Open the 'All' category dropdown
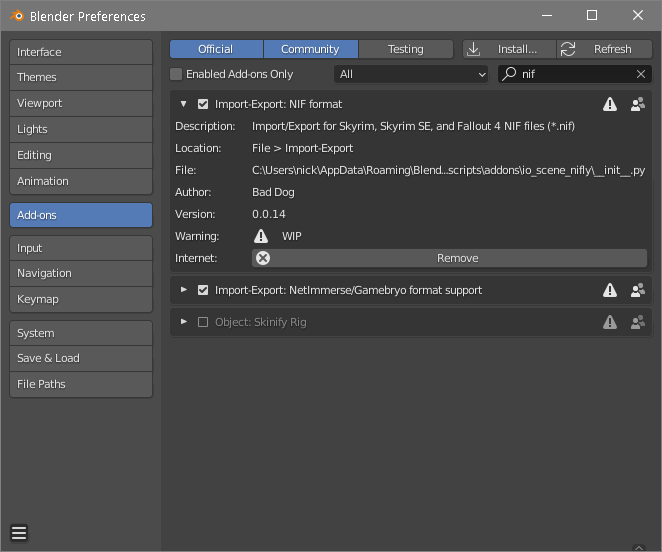662x552 pixels. [x=411, y=74]
